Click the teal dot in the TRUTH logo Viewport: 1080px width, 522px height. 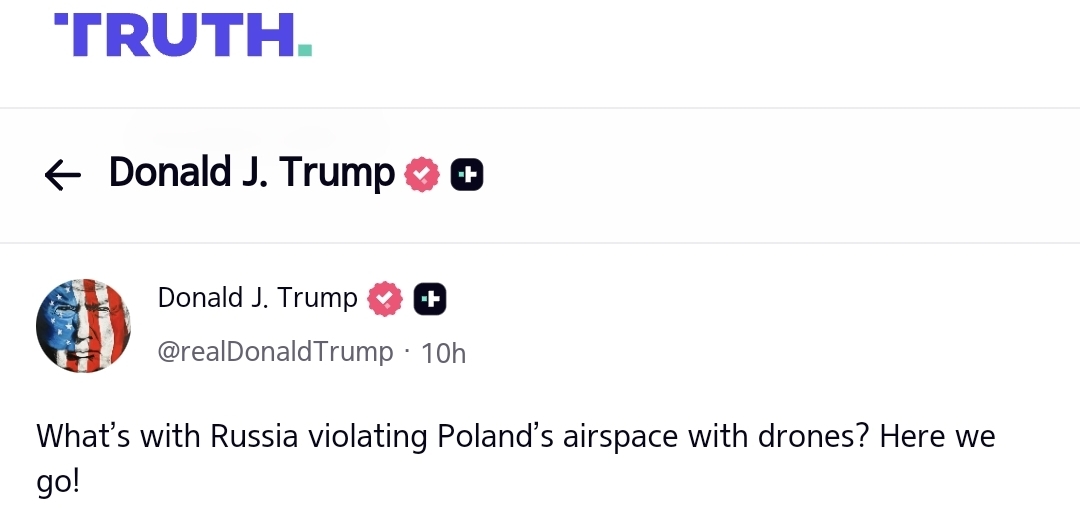point(305,48)
